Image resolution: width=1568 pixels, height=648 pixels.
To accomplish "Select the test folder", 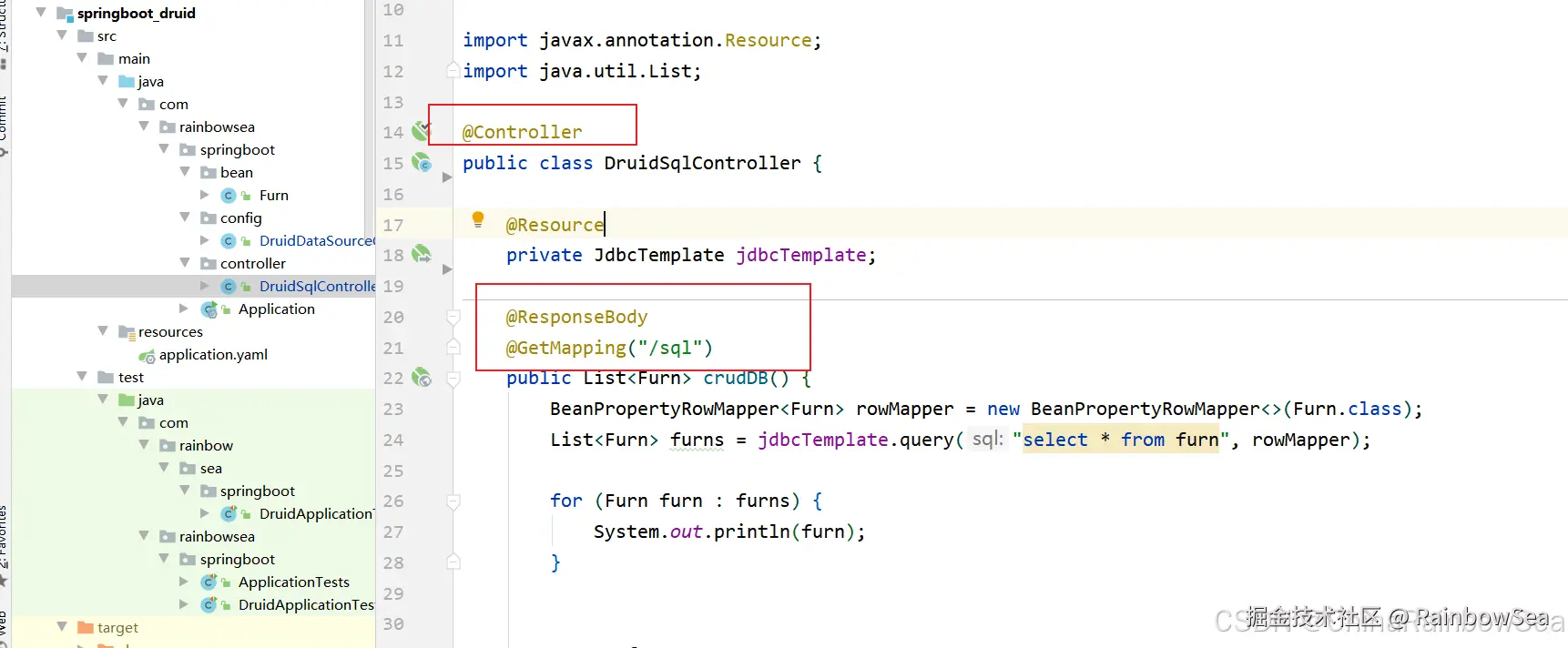I will coord(130,377).
